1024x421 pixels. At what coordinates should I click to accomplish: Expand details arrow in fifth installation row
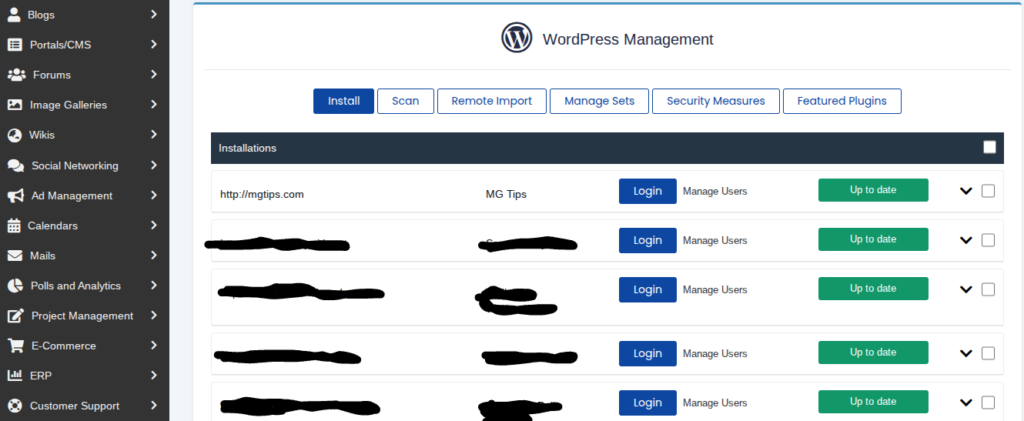tap(966, 402)
